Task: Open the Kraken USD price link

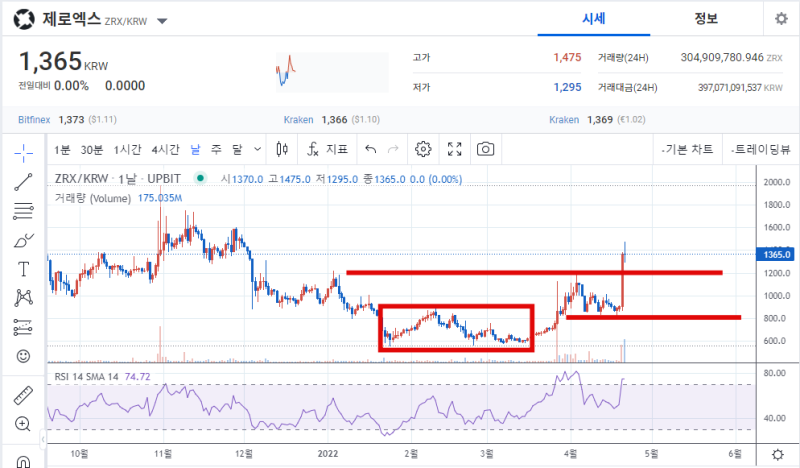Action: click(298, 120)
